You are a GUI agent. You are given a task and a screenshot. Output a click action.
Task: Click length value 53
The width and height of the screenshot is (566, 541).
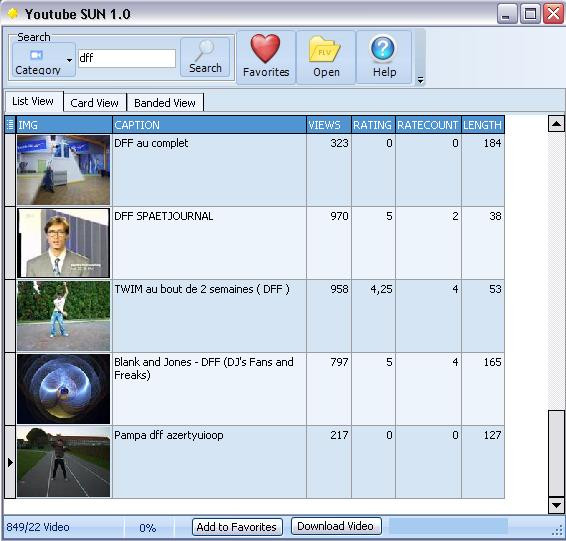(x=495, y=289)
